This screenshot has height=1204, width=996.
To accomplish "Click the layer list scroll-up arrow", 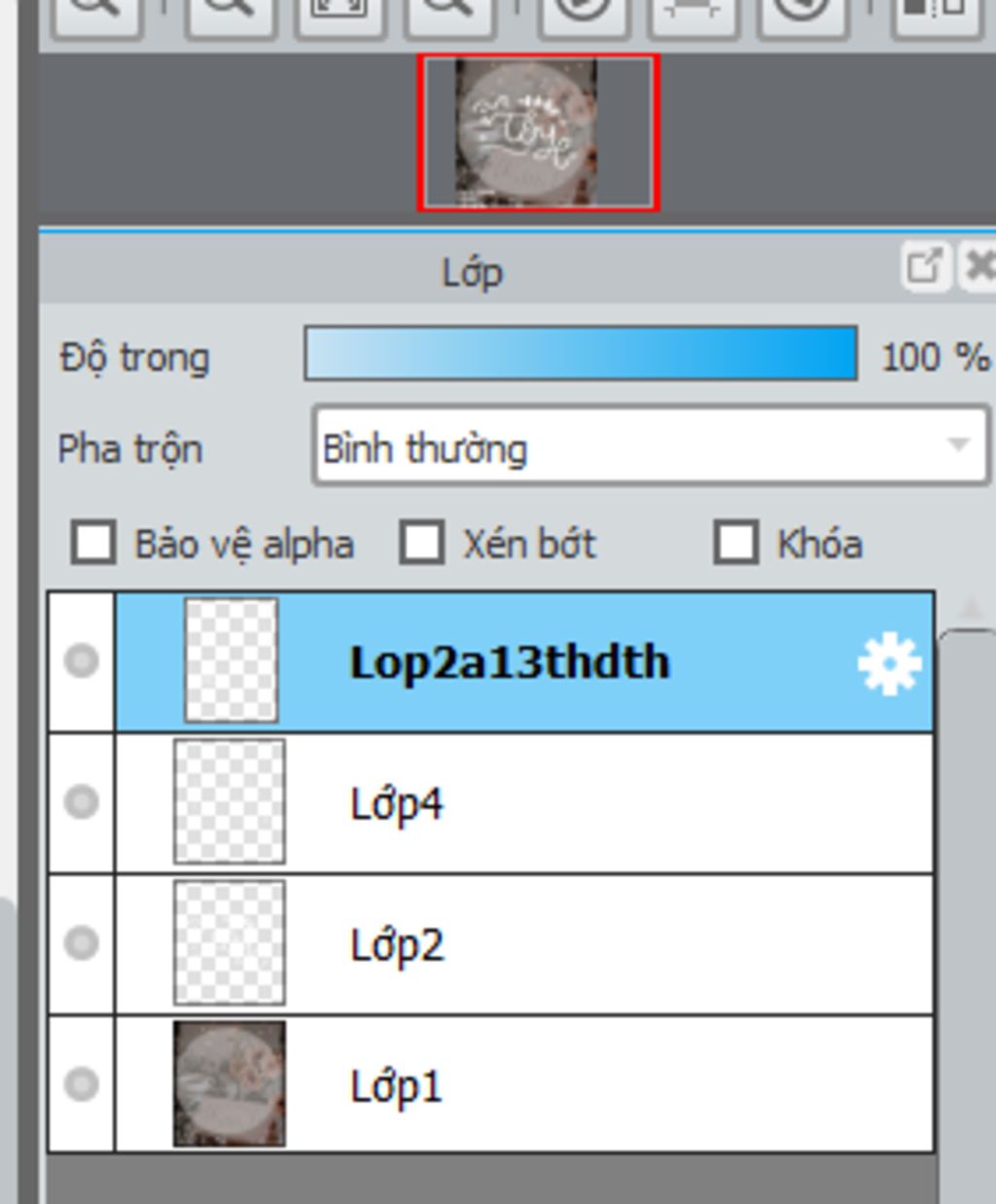I will (x=969, y=610).
